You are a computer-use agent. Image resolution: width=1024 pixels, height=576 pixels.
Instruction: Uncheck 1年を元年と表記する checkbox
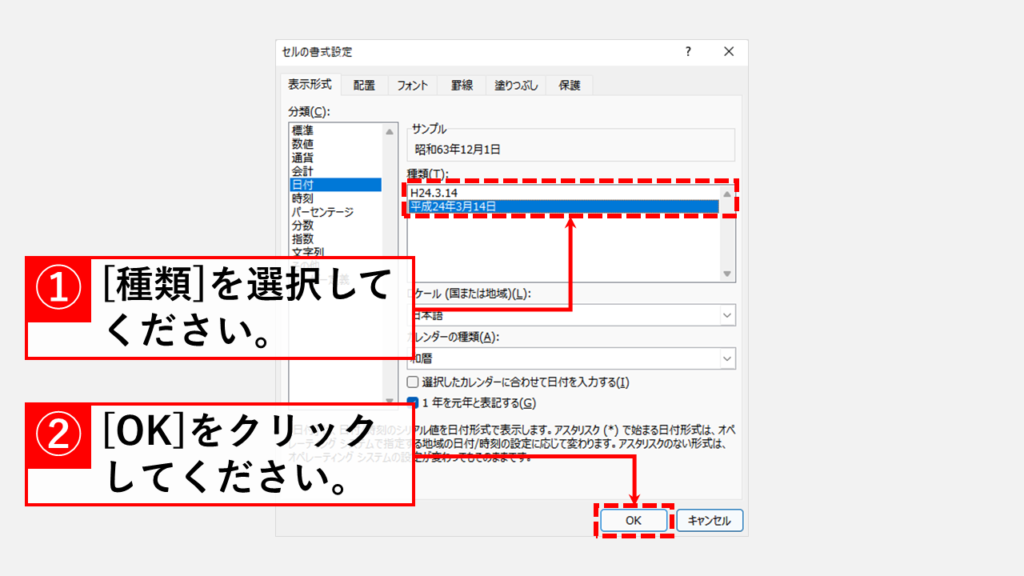click(414, 402)
